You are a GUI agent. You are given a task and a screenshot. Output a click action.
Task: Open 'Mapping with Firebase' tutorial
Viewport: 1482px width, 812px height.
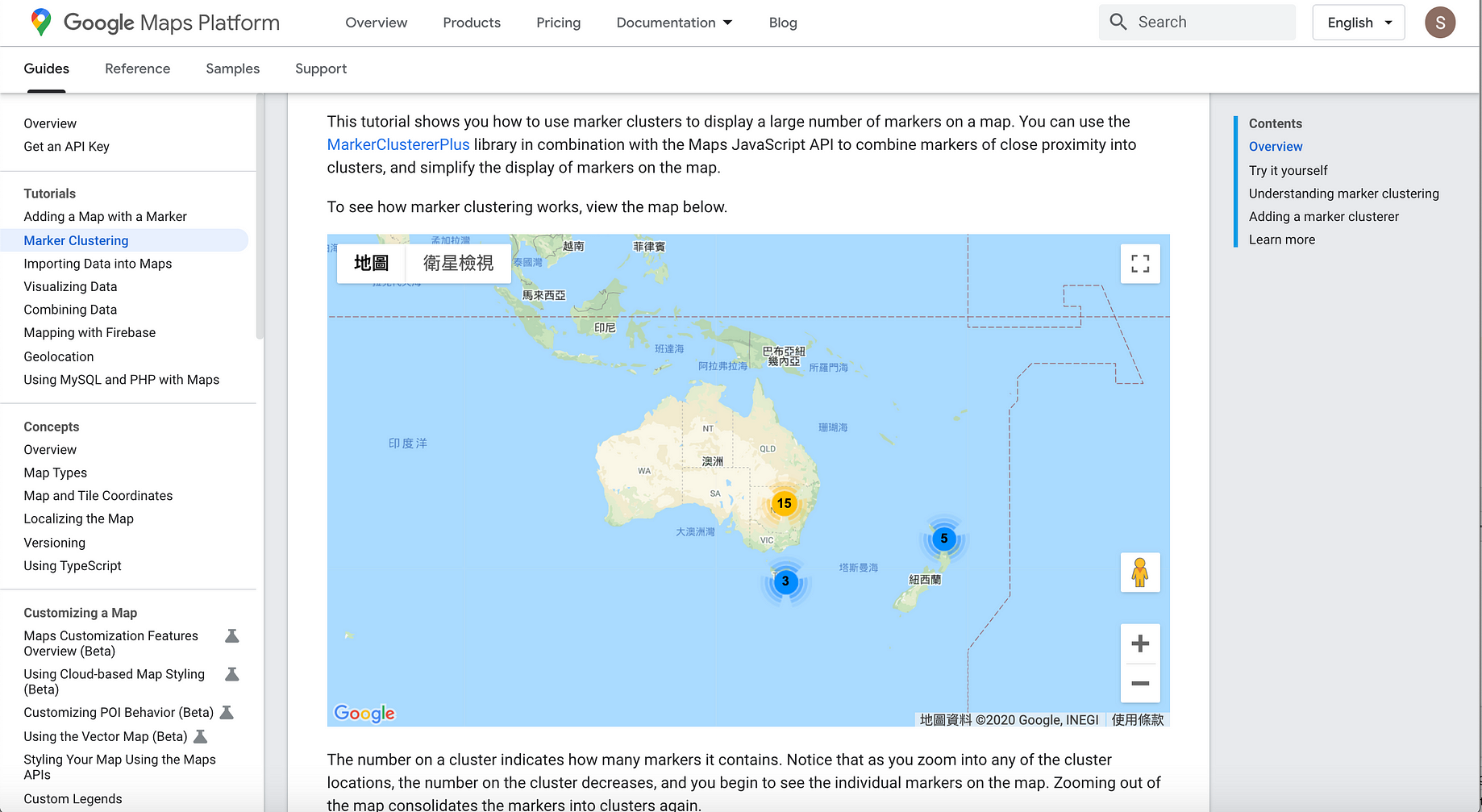point(90,332)
